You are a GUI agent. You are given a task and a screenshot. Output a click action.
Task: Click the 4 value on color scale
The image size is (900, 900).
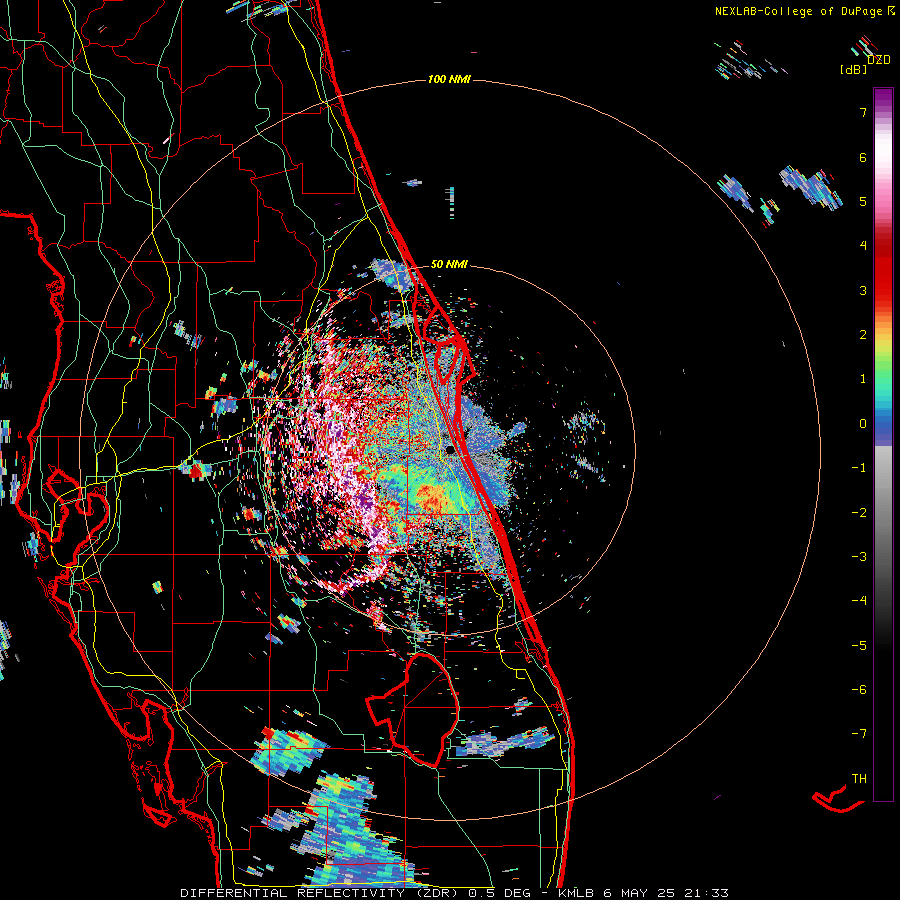tap(863, 246)
